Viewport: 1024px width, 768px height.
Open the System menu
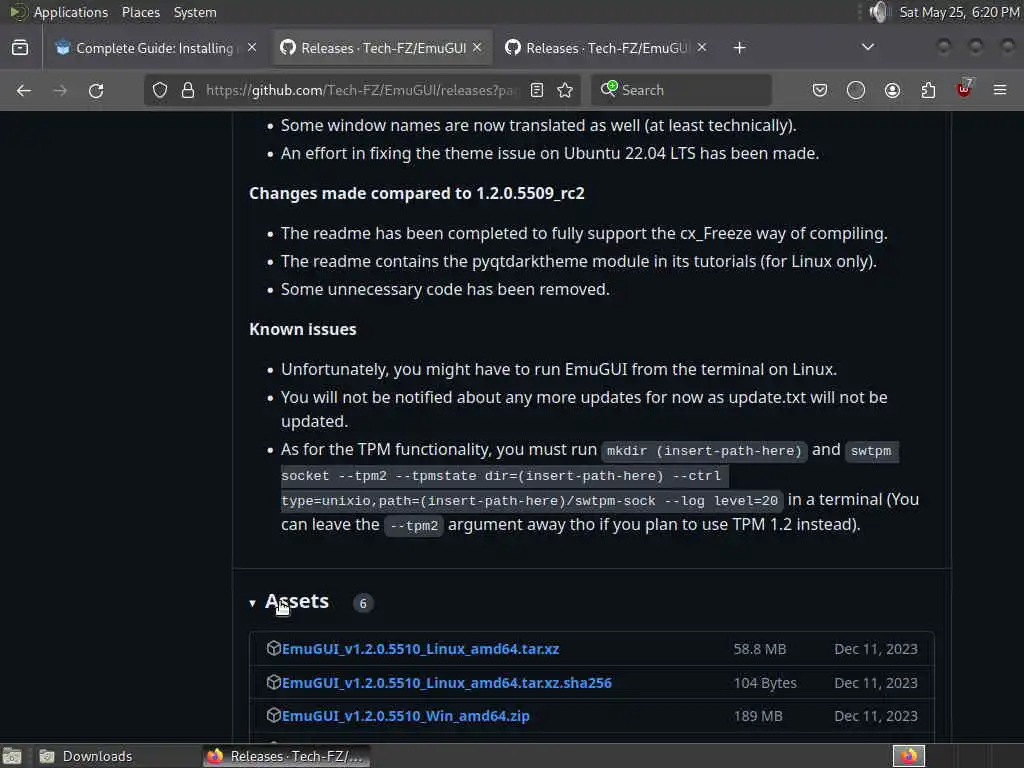coord(195,12)
